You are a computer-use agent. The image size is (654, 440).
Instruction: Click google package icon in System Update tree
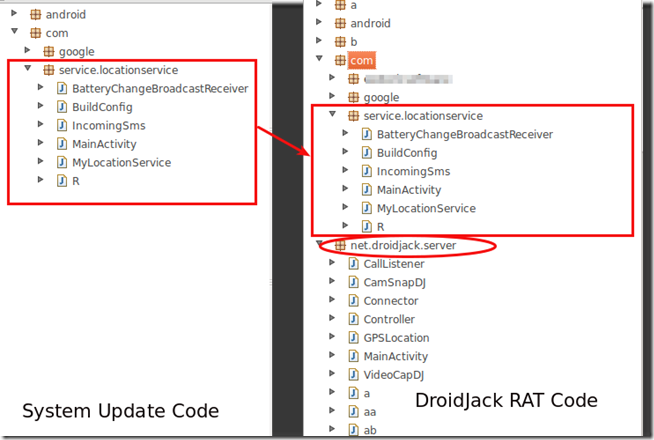coord(49,52)
